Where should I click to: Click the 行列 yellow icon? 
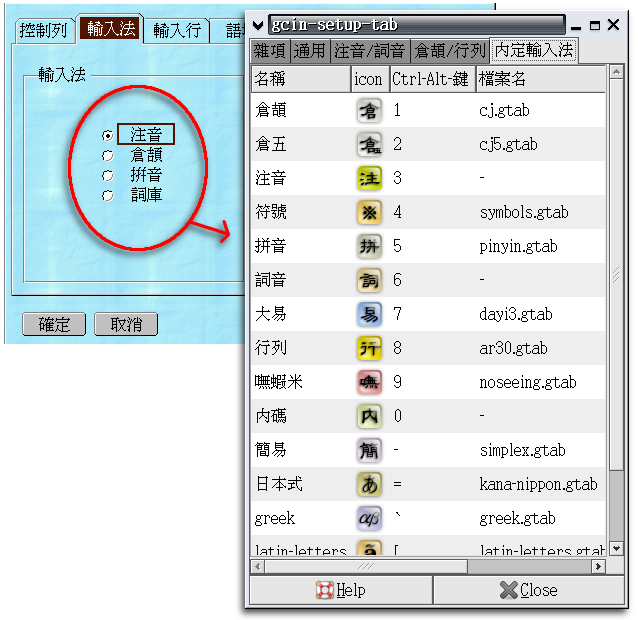369,348
